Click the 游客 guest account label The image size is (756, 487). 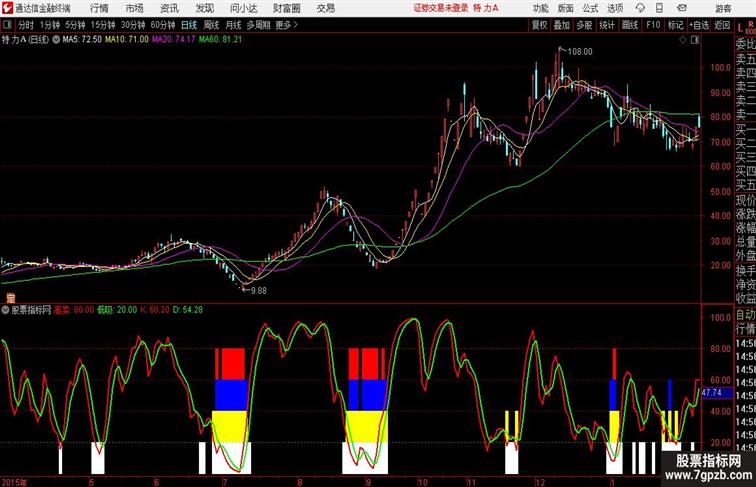click(x=723, y=8)
